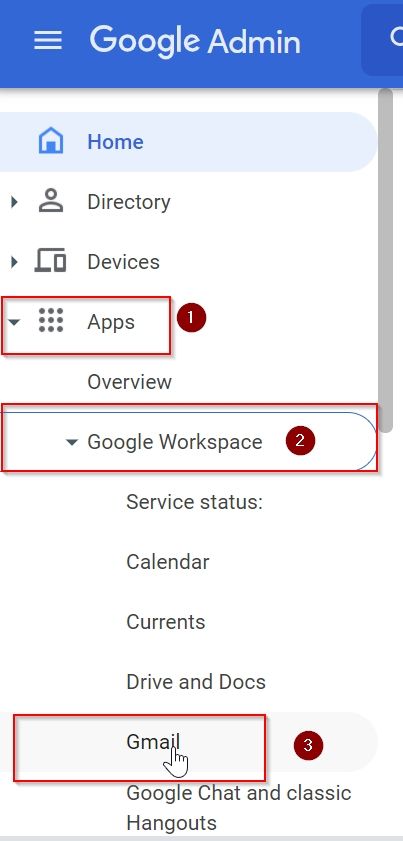
Task: Collapse the Google Workspace arrow
Action: (71, 442)
